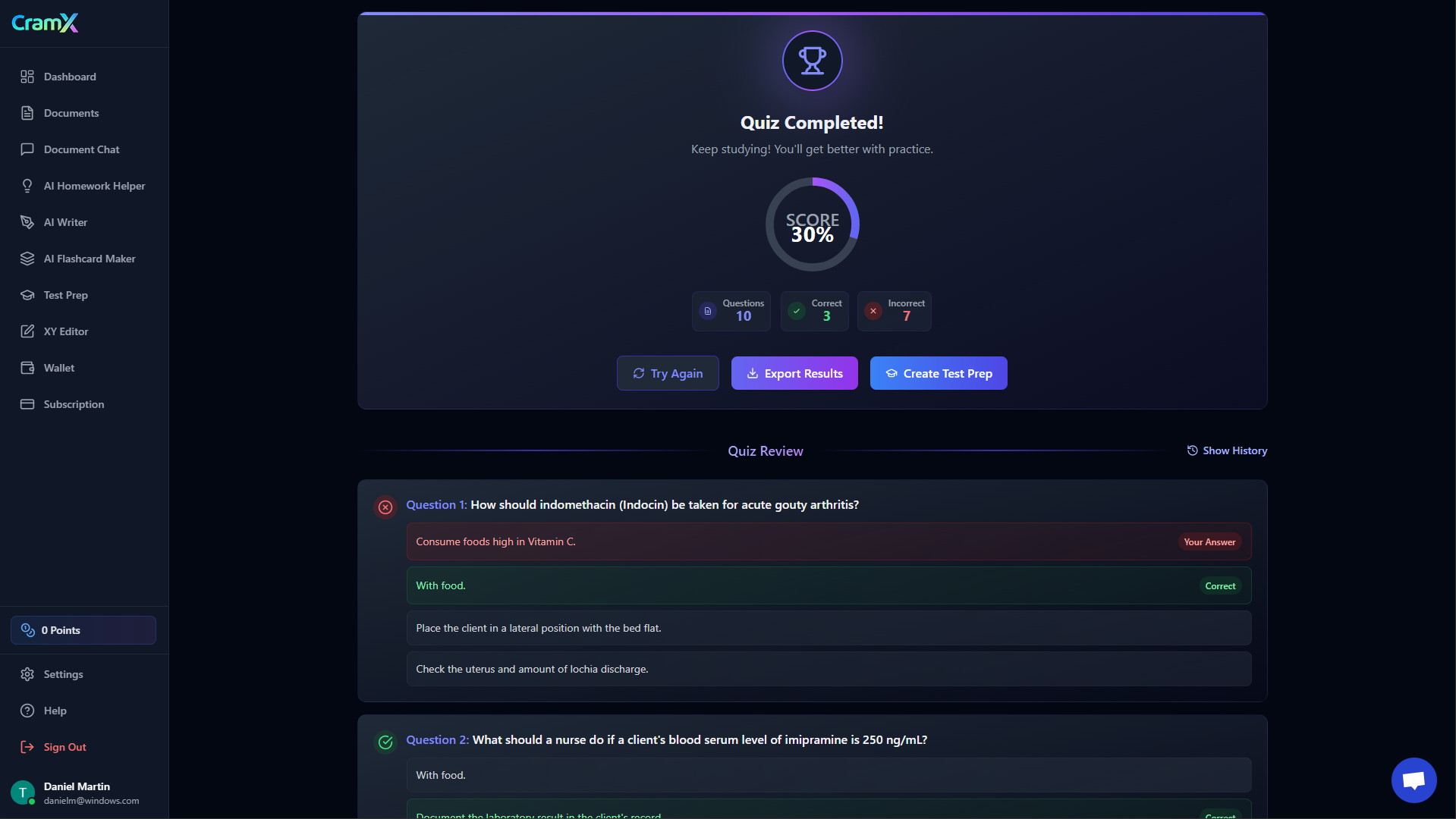Viewport: 1456px width, 819px height.
Task: Export the quiz results
Action: (x=794, y=373)
